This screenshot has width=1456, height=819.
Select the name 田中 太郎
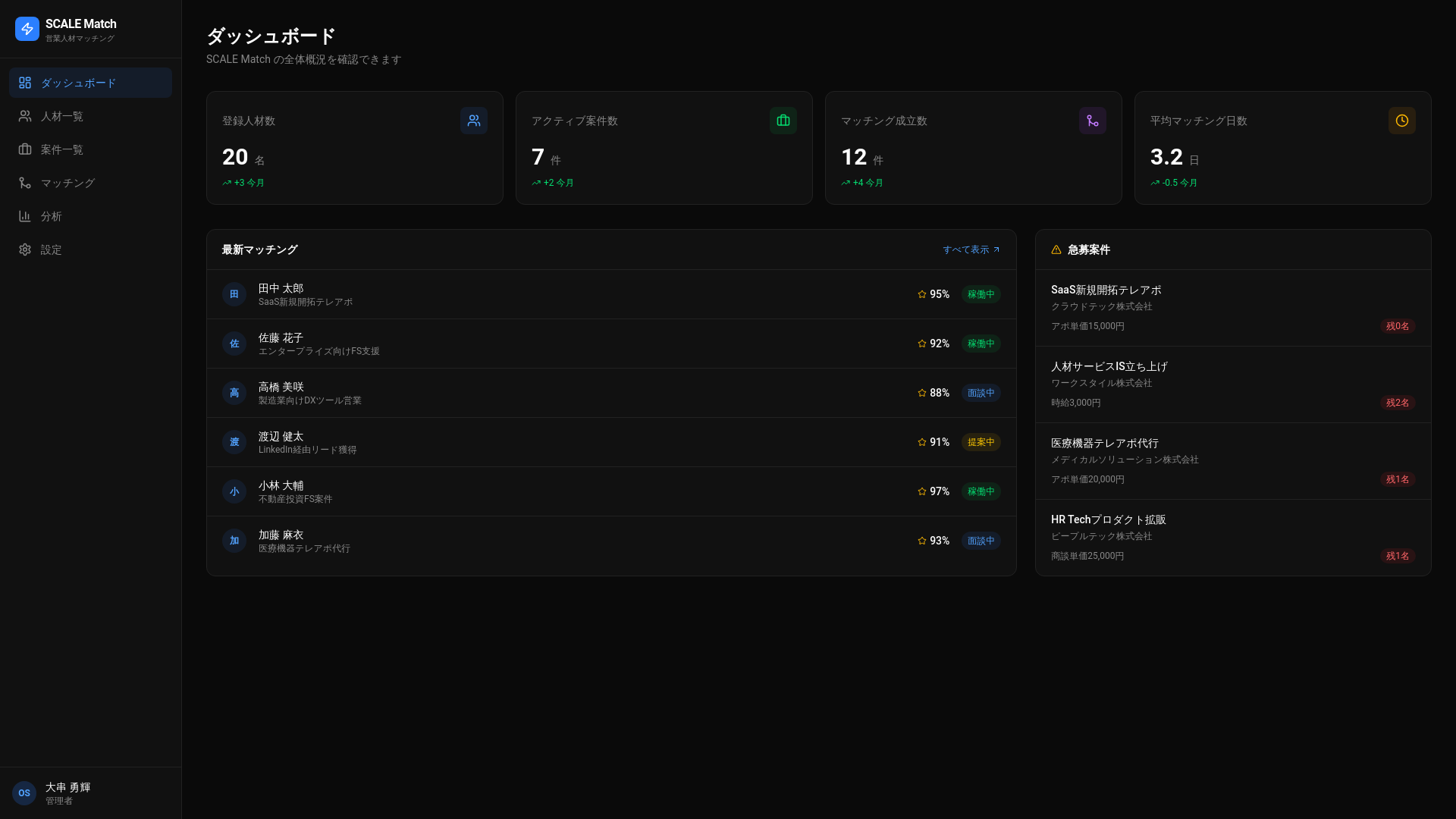281,288
